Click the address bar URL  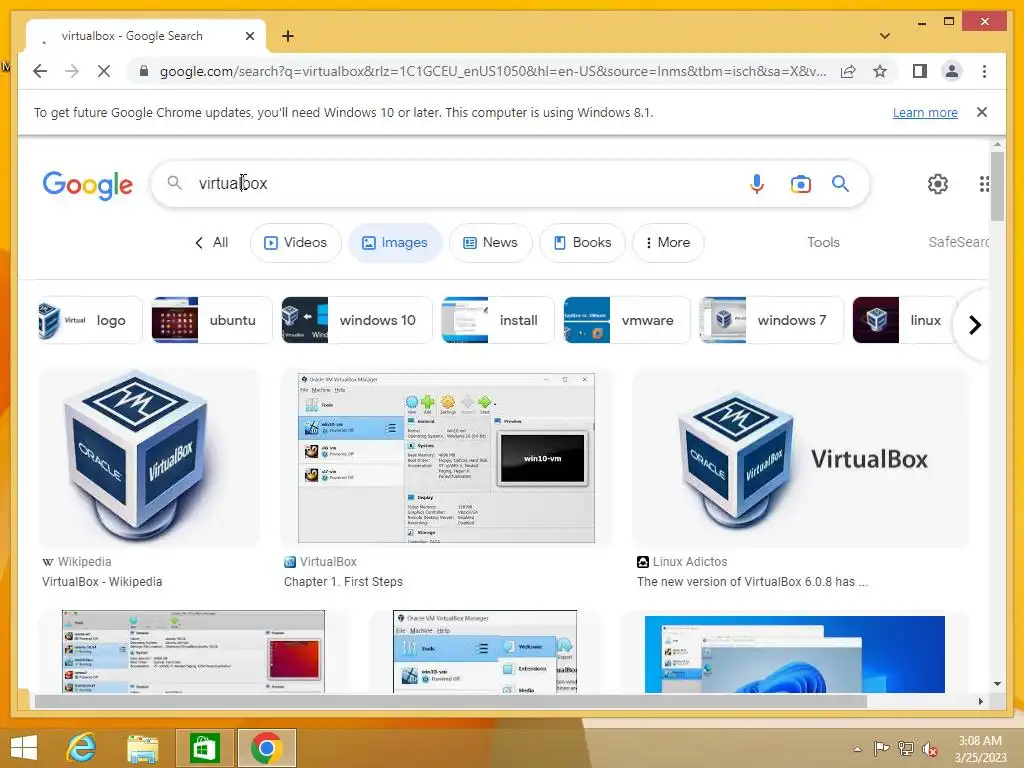pyautogui.click(x=493, y=71)
